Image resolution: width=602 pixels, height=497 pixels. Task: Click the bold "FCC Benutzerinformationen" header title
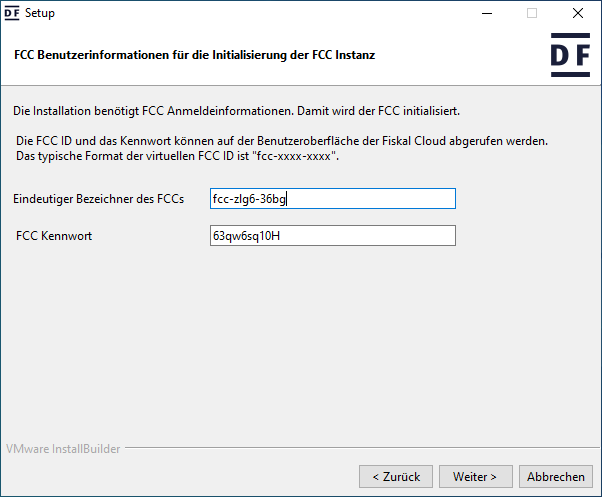195,55
